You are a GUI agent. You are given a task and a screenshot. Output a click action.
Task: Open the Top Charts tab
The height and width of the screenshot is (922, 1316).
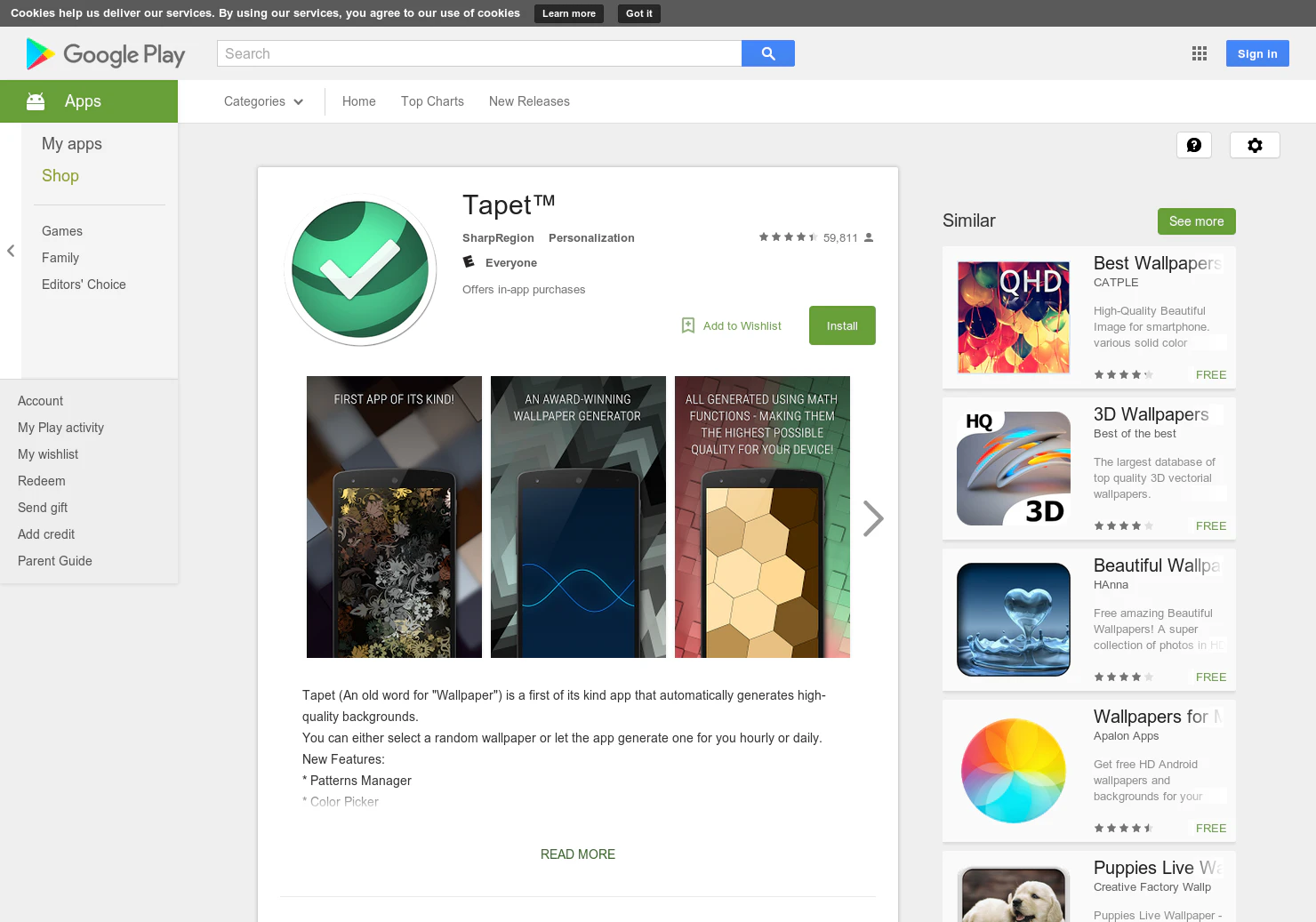pyautogui.click(x=432, y=101)
